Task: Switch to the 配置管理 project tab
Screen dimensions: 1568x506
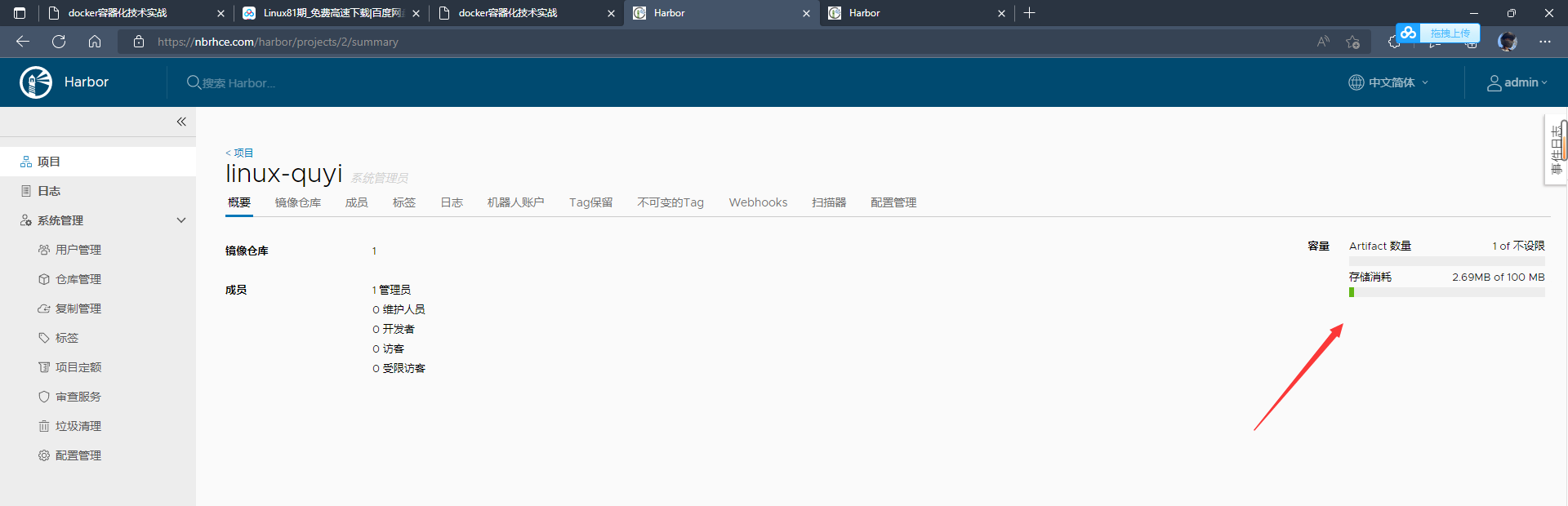Action: (x=893, y=202)
